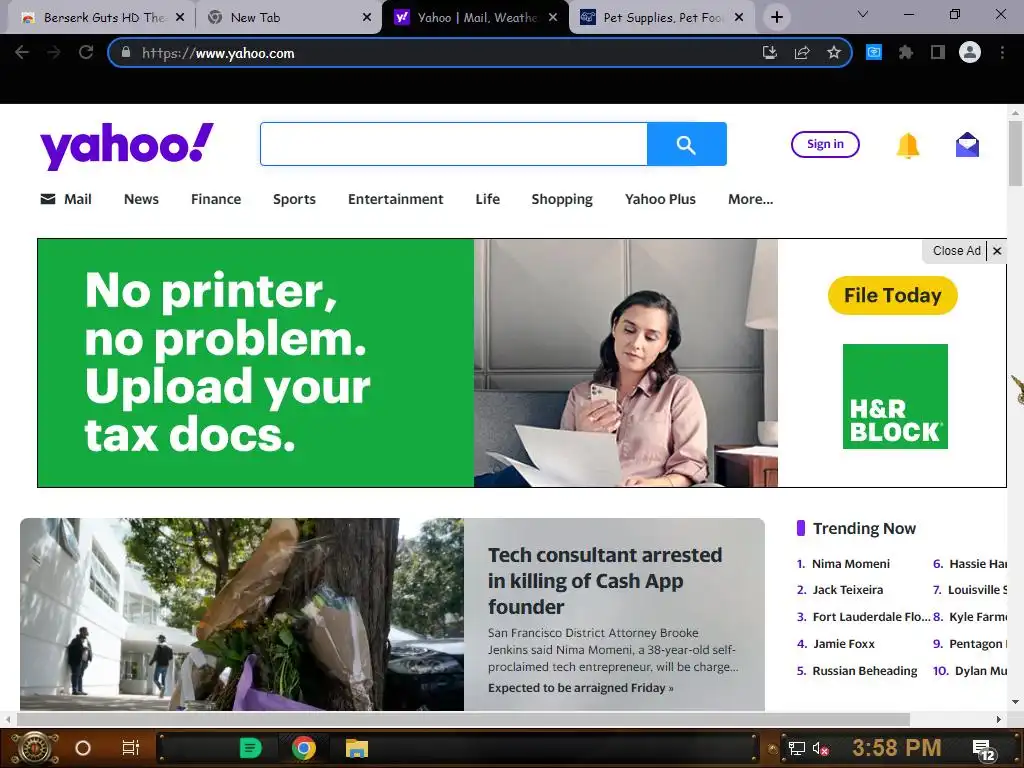Screen dimensions: 1024x768
Task: Click the H&R Block logo
Action: tap(895, 396)
